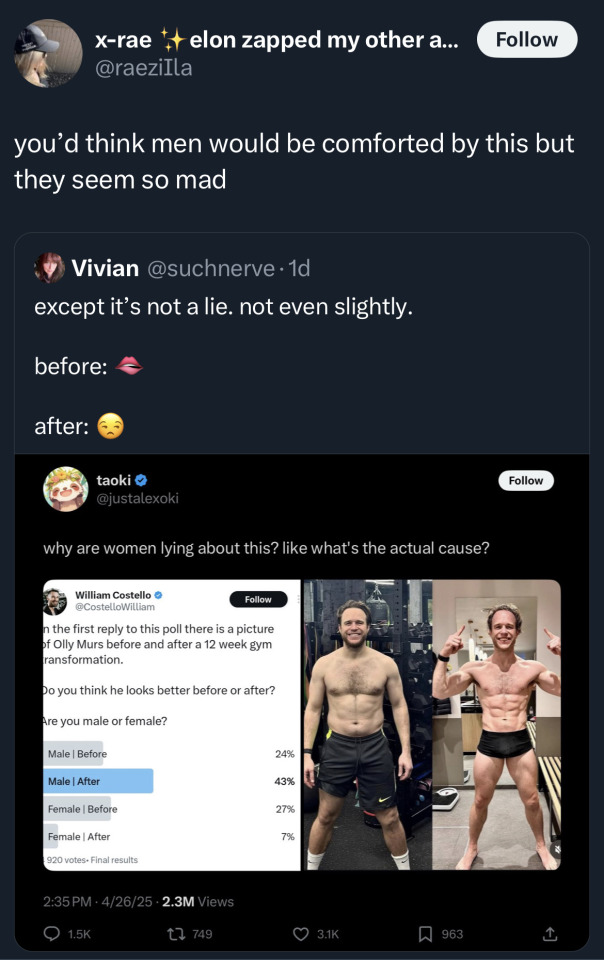This screenshot has width=604, height=960.
Task: Open the @justalexoki handle link
Action: pyautogui.click(x=137, y=498)
